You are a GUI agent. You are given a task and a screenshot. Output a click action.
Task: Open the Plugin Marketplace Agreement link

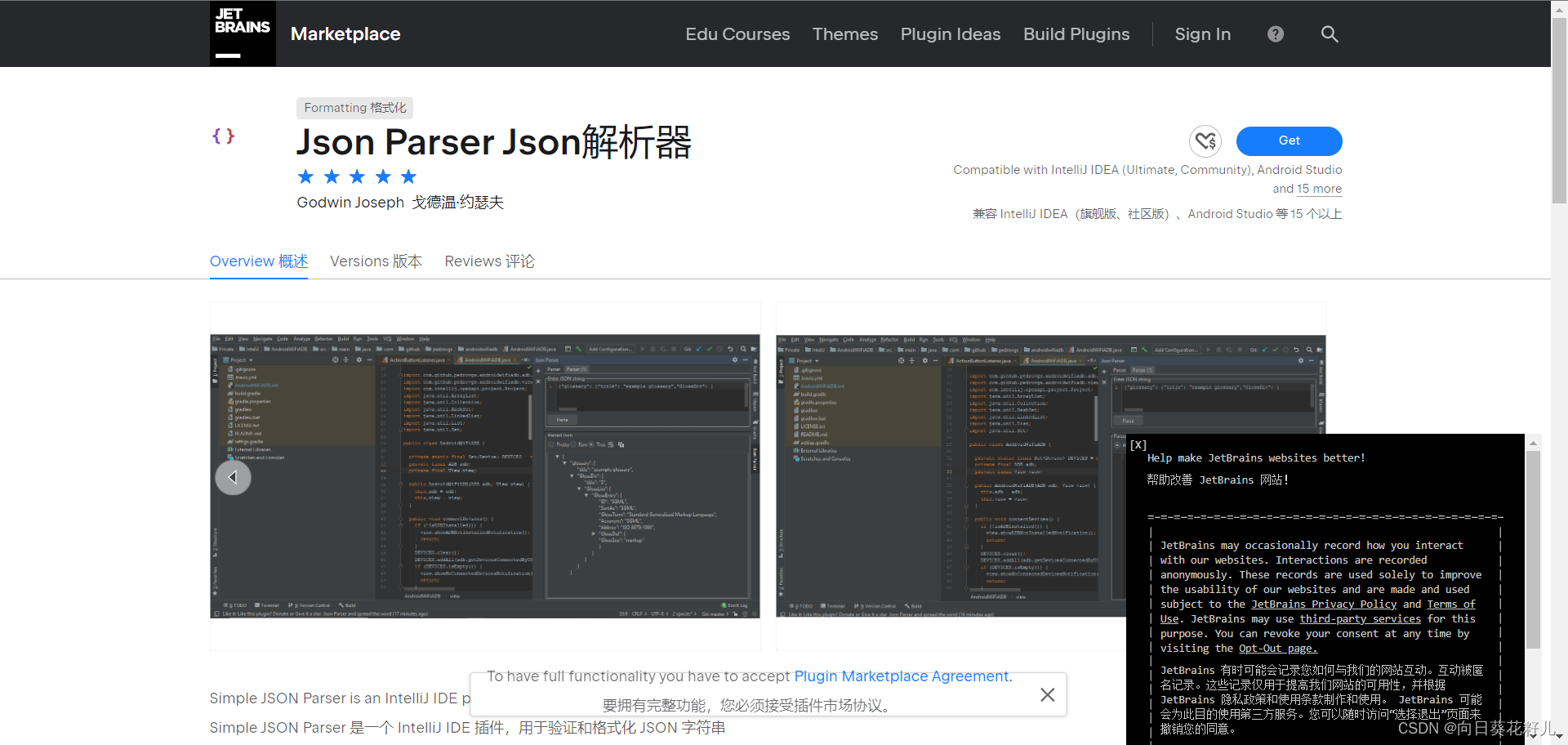click(902, 676)
